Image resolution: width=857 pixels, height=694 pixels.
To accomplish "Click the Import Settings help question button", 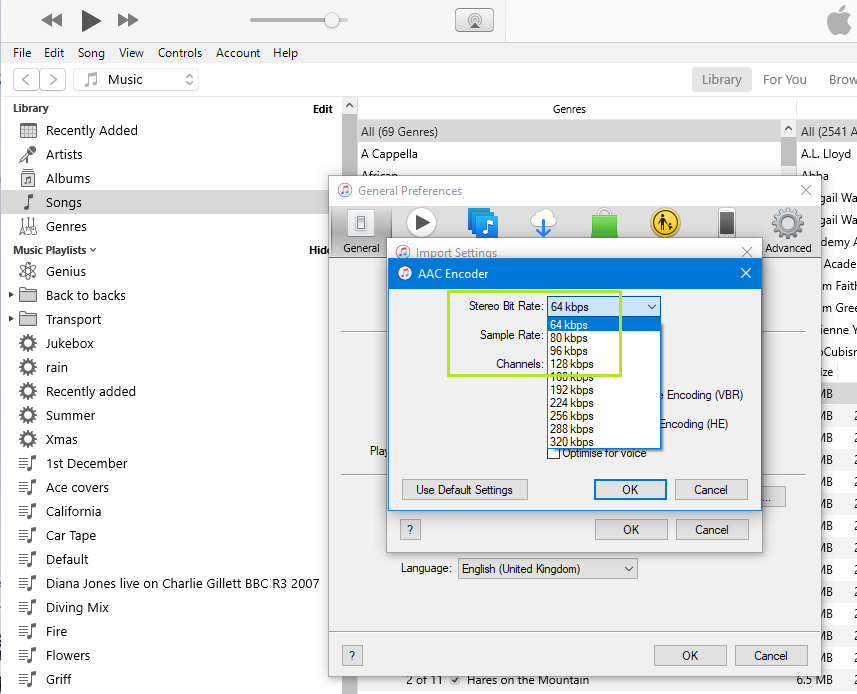I will [410, 530].
